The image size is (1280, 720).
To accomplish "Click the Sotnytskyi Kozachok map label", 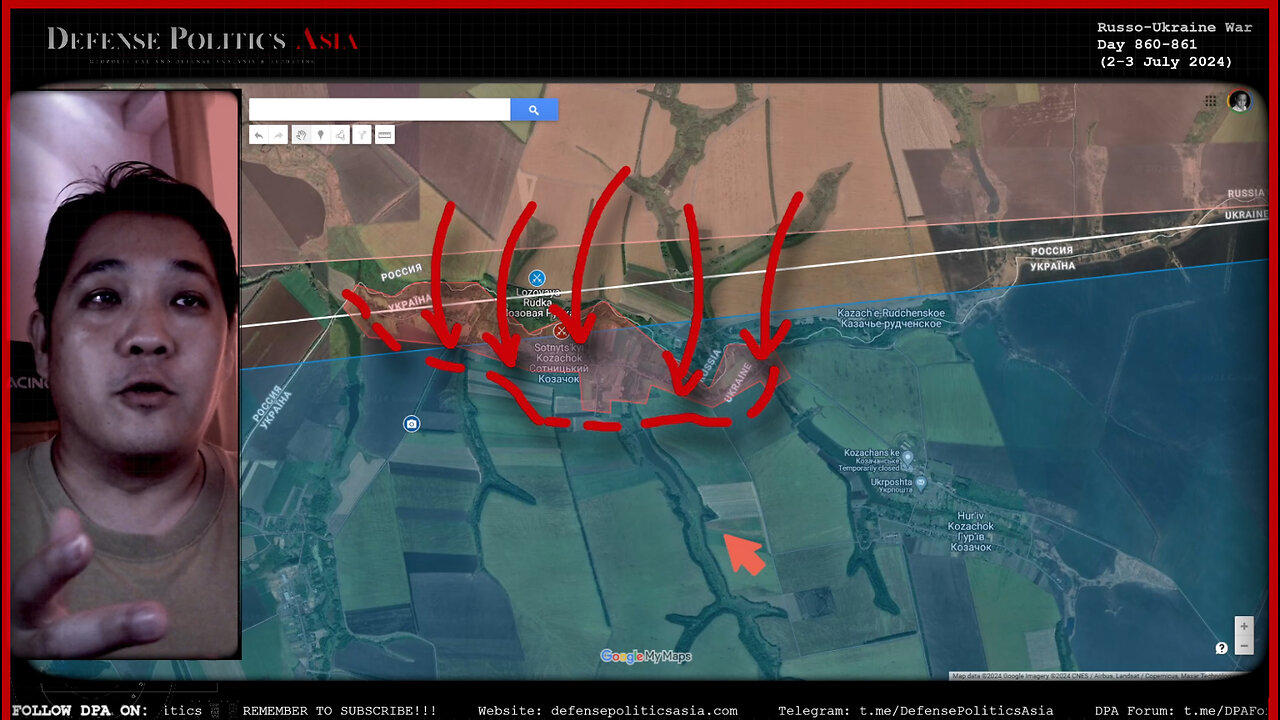I will (560, 364).
